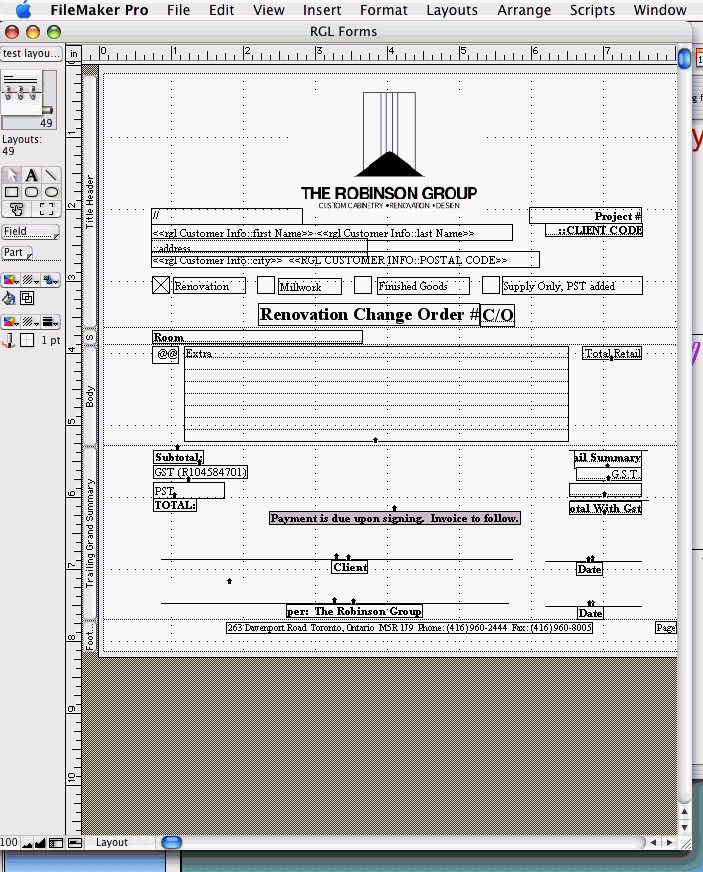Viewport: 703px width, 872px height.
Task: Select the Portal tool with corner brackets
Action: point(47,209)
